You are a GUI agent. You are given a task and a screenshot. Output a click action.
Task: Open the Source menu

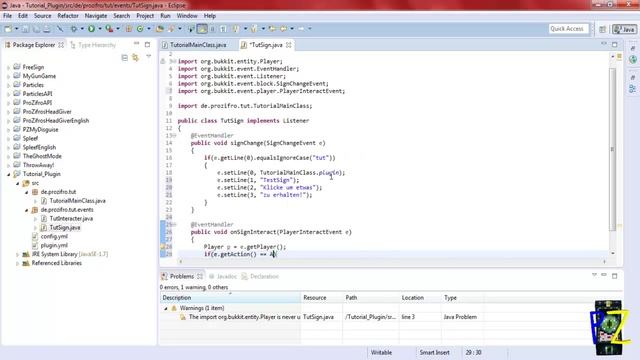click(42, 16)
